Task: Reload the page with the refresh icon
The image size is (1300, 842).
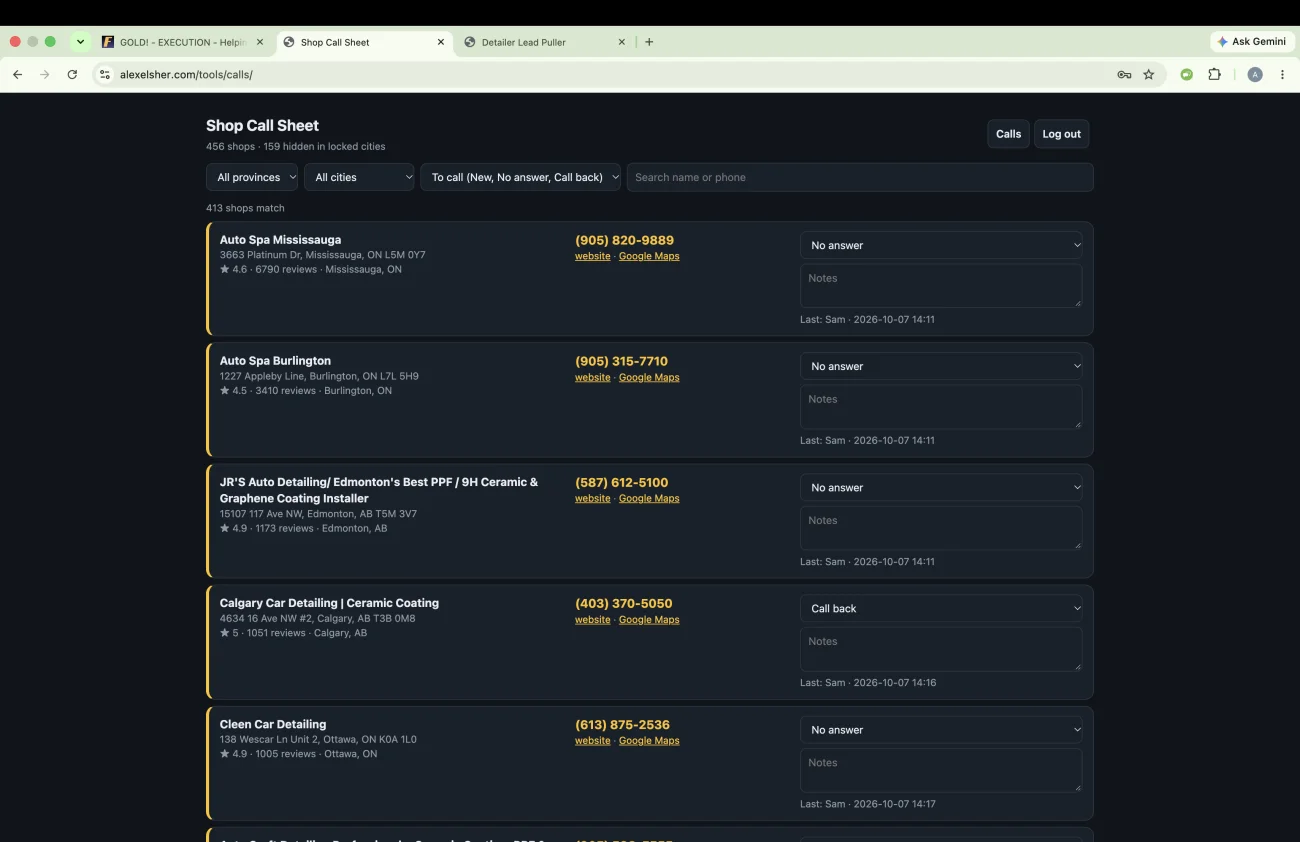Action: (72, 74)
